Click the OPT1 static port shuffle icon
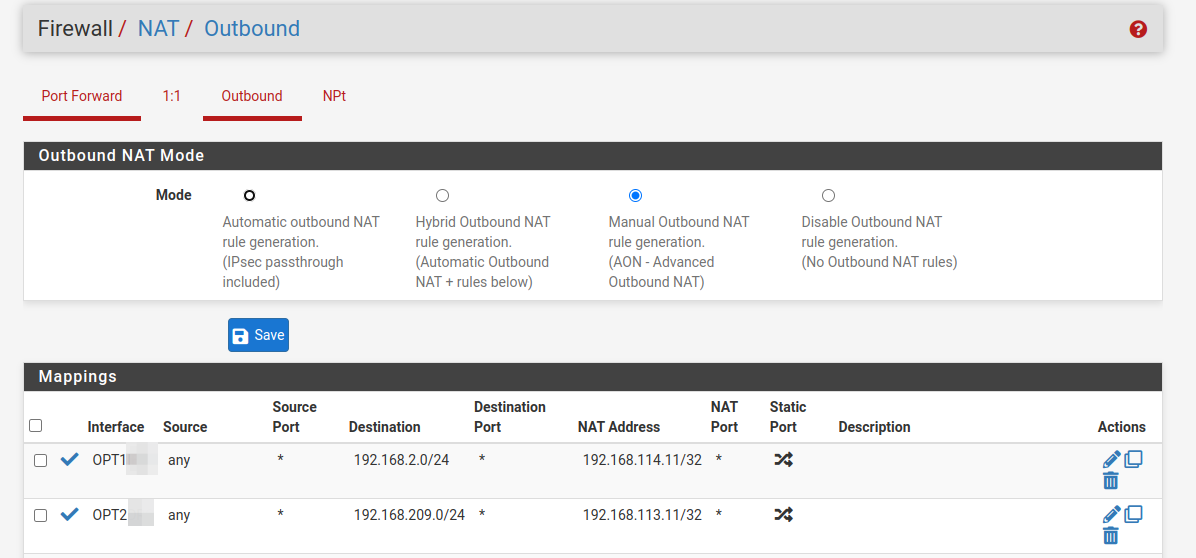 click(x=783, y=460)
